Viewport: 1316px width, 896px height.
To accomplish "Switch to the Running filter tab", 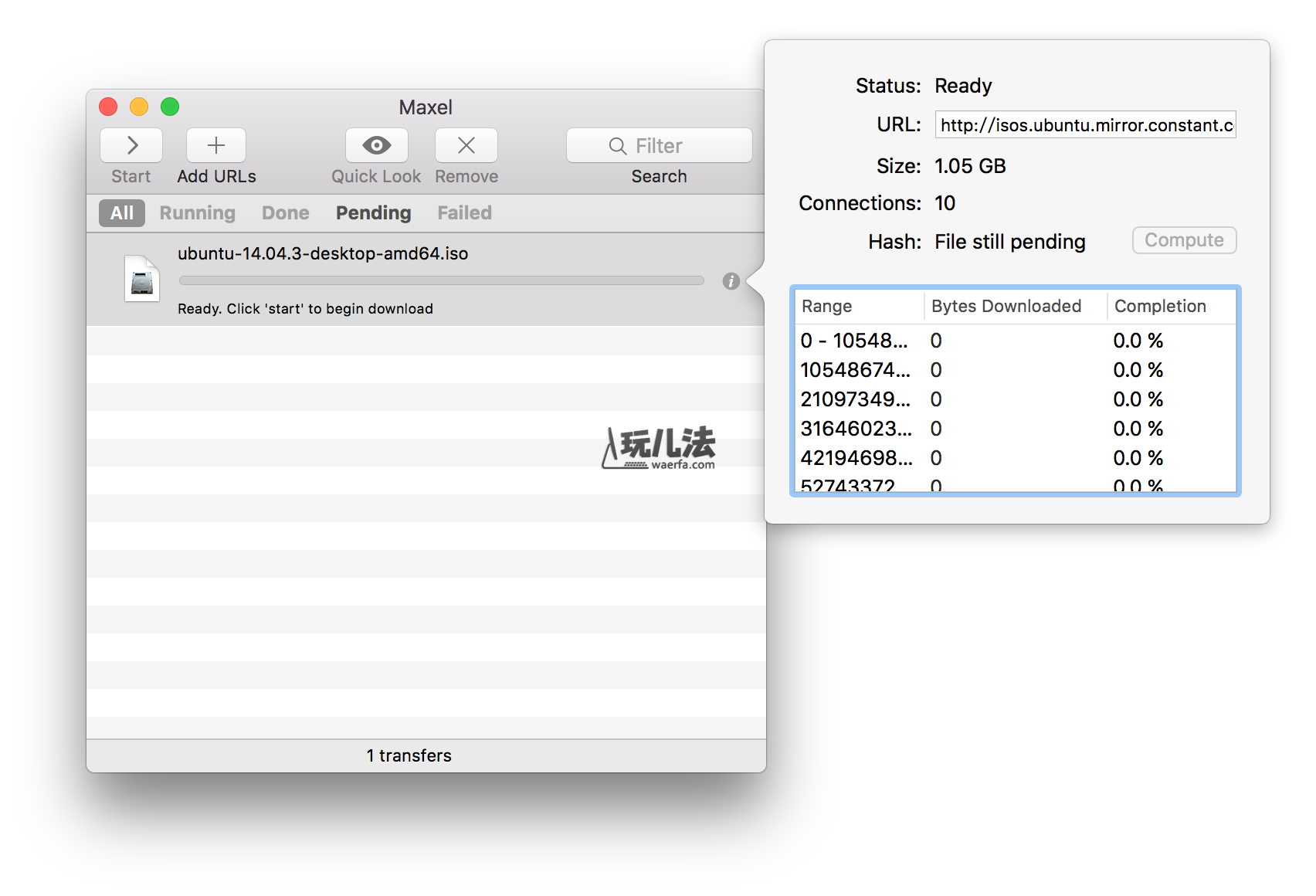I will [198, 213].
